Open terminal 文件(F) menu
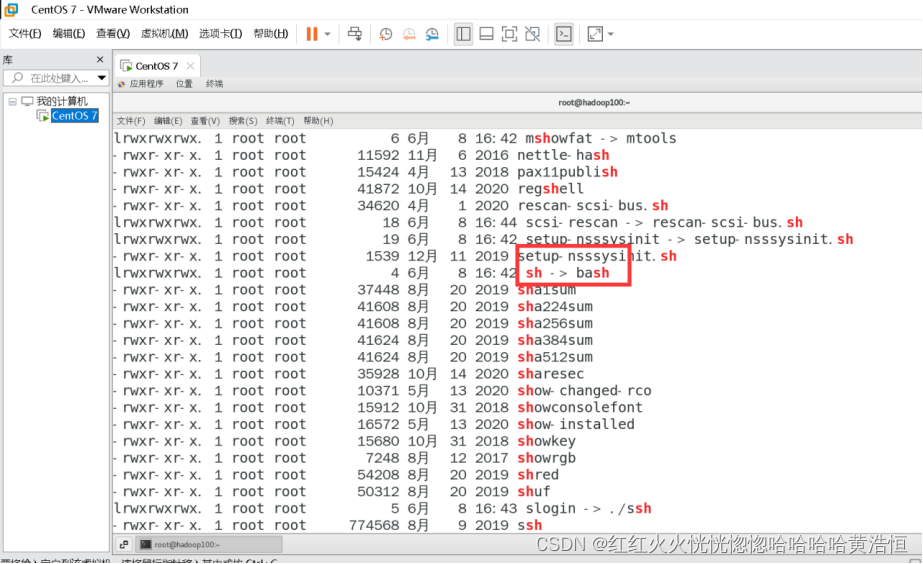Viewport: 923px width, 564px height. [x=131, y=121]
